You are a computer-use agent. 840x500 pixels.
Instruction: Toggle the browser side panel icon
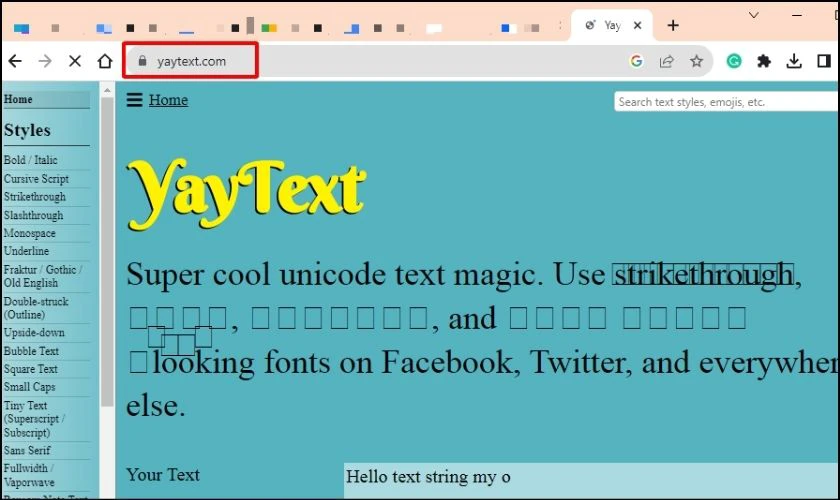point(824,61)
